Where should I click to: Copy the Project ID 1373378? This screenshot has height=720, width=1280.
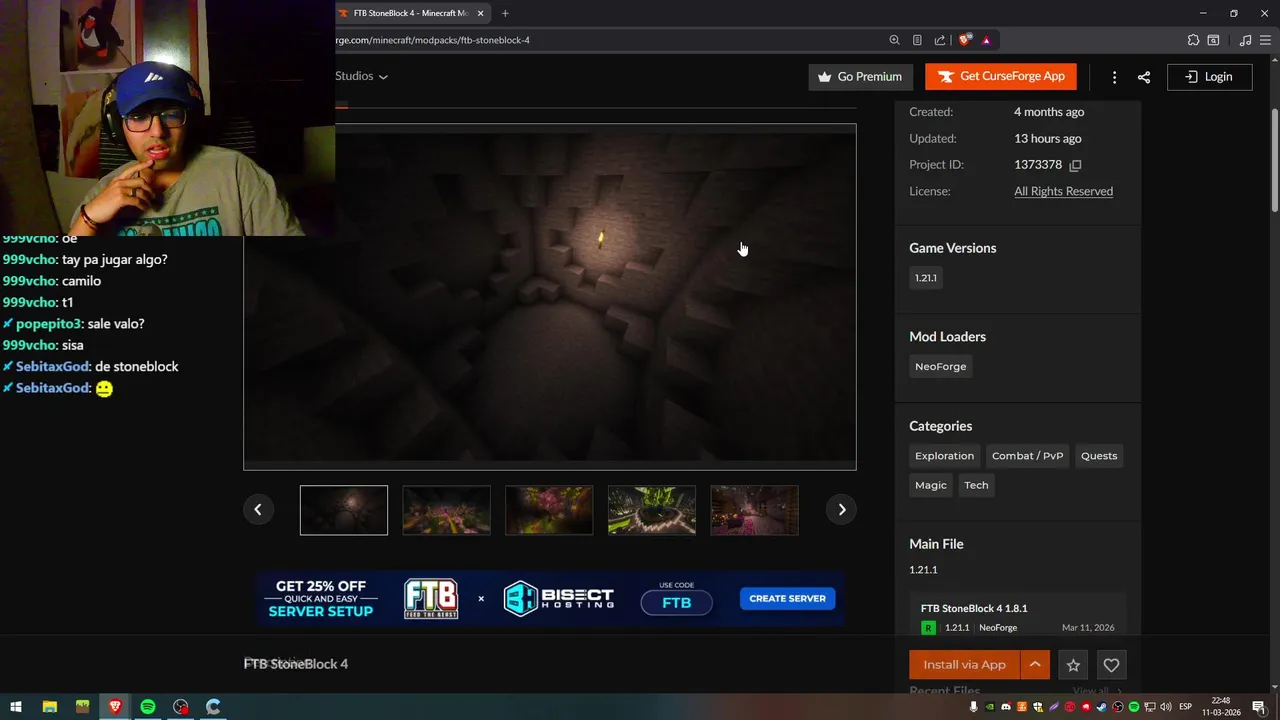tap(1076, 165)
